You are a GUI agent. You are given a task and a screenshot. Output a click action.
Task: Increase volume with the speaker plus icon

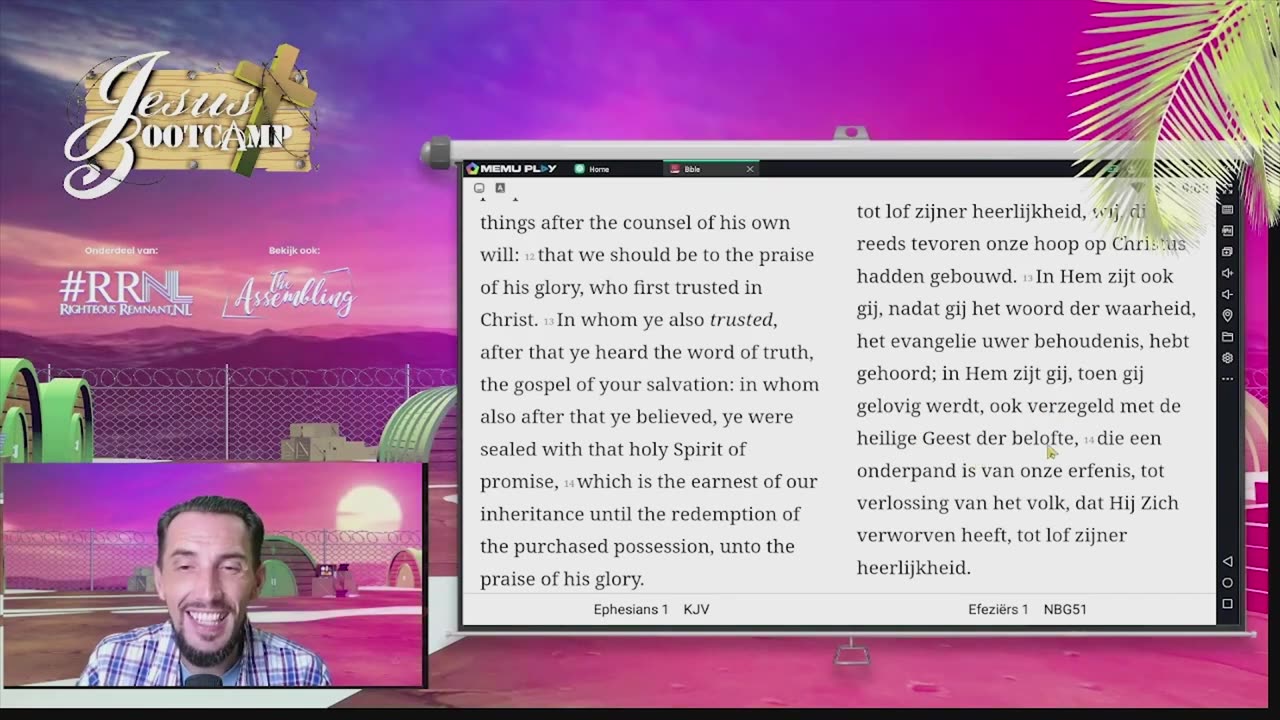1227,273
